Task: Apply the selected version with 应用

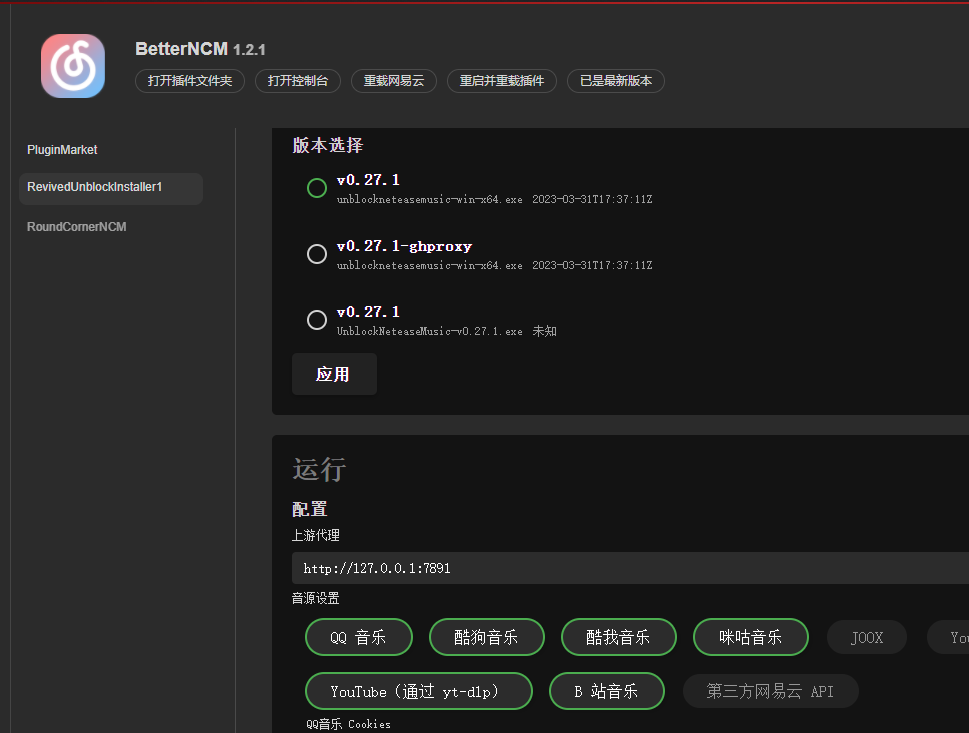Action: (334, 374)
